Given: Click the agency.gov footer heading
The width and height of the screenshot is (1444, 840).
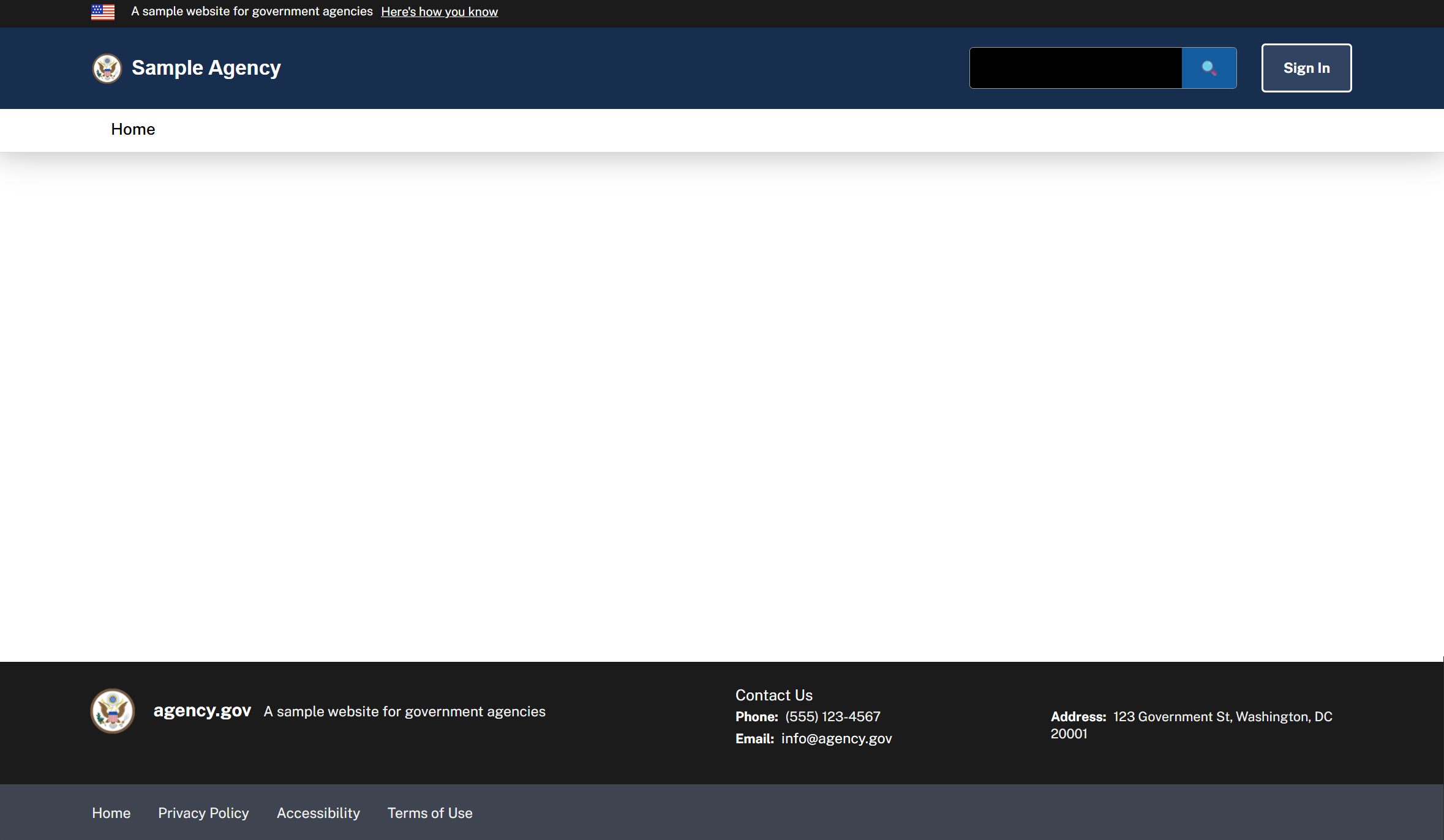Looking at the screenshot, I should 202,711.
